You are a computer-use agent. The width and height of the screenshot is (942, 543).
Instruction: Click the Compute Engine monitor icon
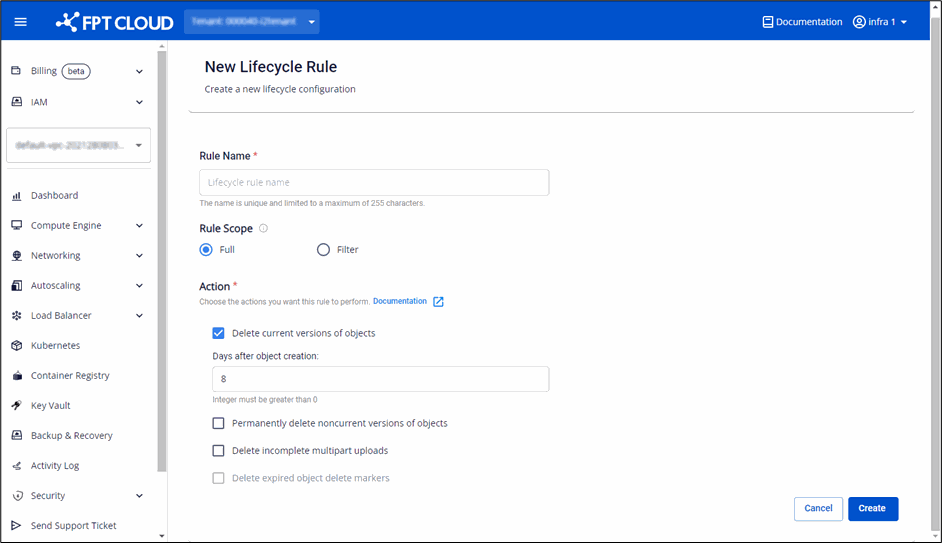pyautogui.click(x=17, y=225)
